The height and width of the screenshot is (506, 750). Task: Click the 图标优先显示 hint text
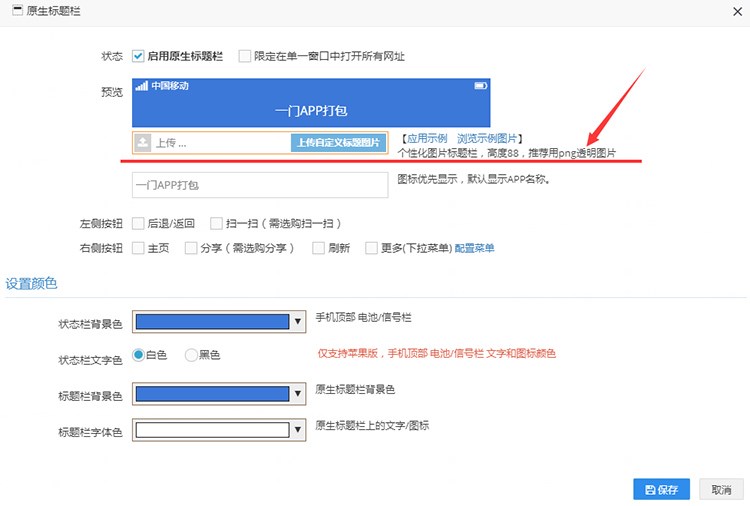(474, 179)
